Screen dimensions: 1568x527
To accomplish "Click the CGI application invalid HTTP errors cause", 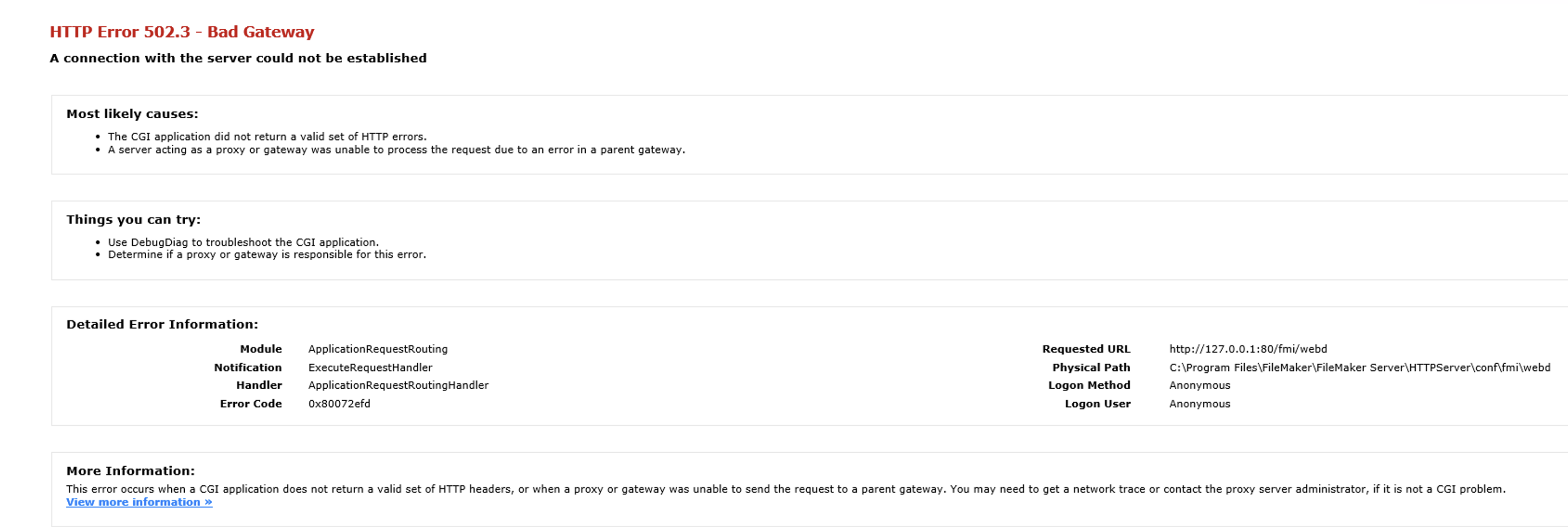I will (266, 137).
